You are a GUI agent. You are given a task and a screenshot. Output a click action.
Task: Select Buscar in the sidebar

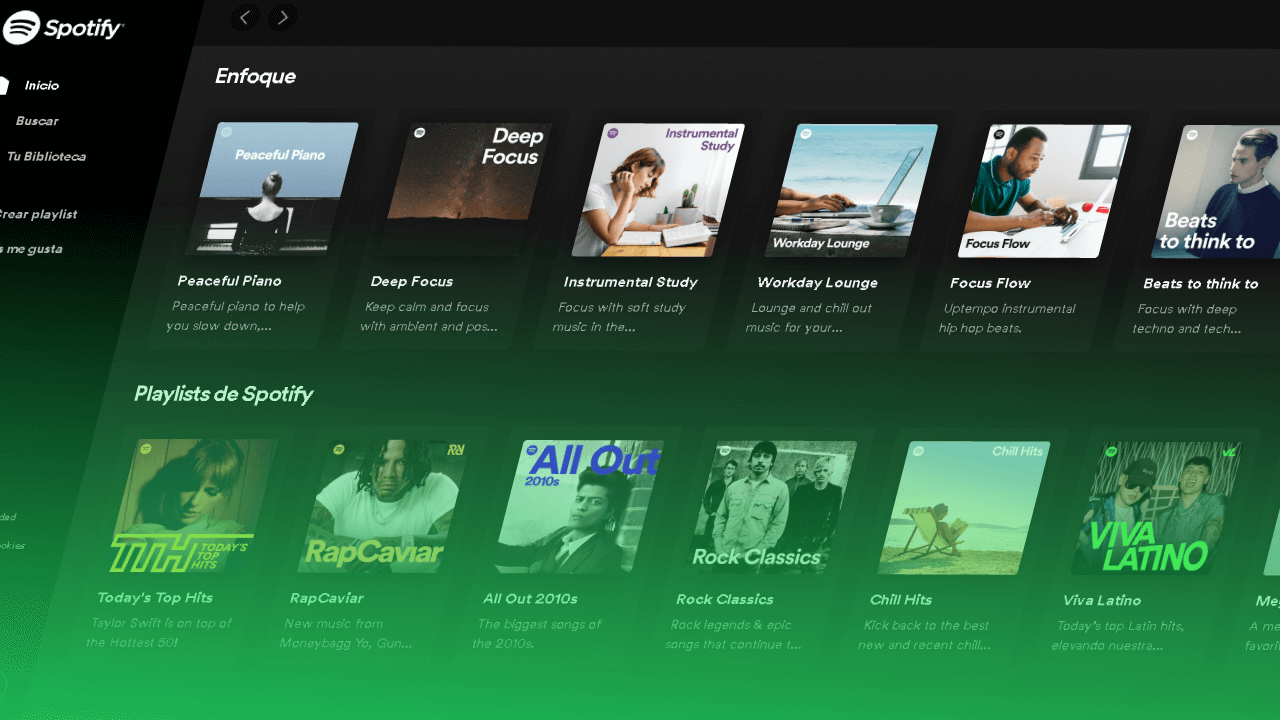[37, 121]
